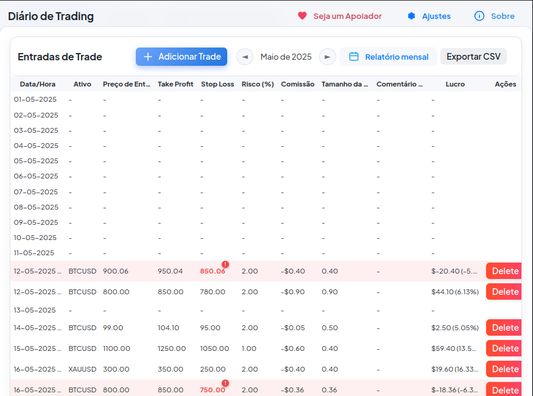This screenshot has height=396, width=533.
Task: Click profit $44.10 (6.13%)
Action: (x=455, y=292)
